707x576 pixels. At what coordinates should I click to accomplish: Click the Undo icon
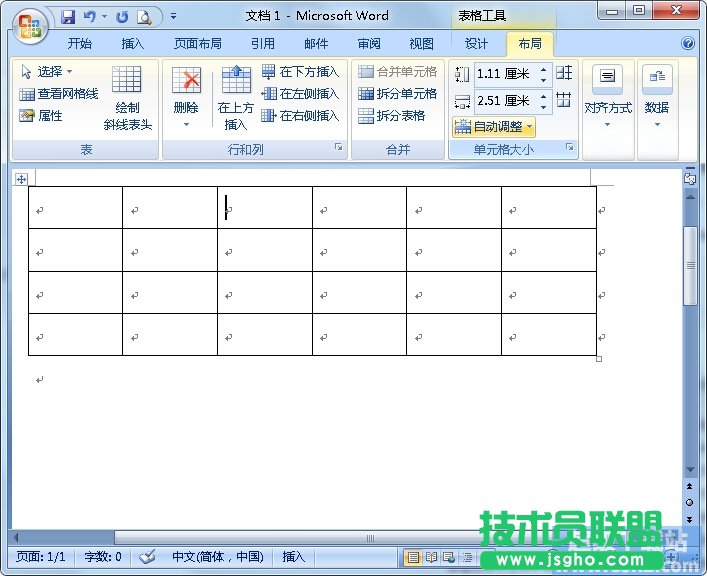90,17
